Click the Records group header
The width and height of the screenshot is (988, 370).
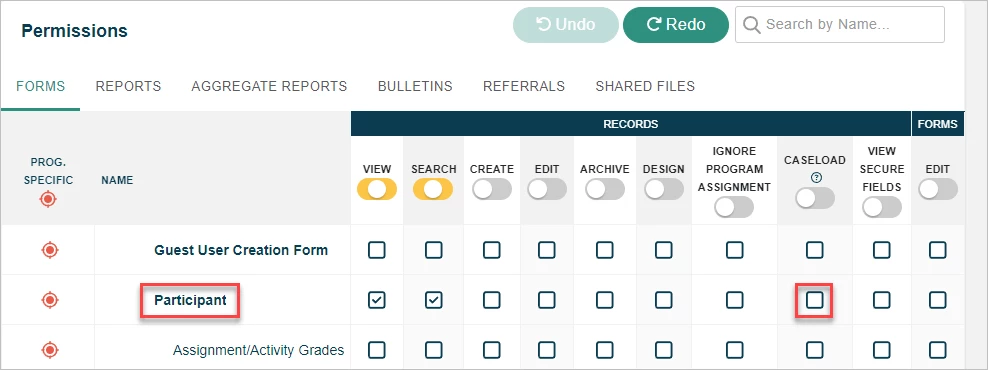point(631,124)
